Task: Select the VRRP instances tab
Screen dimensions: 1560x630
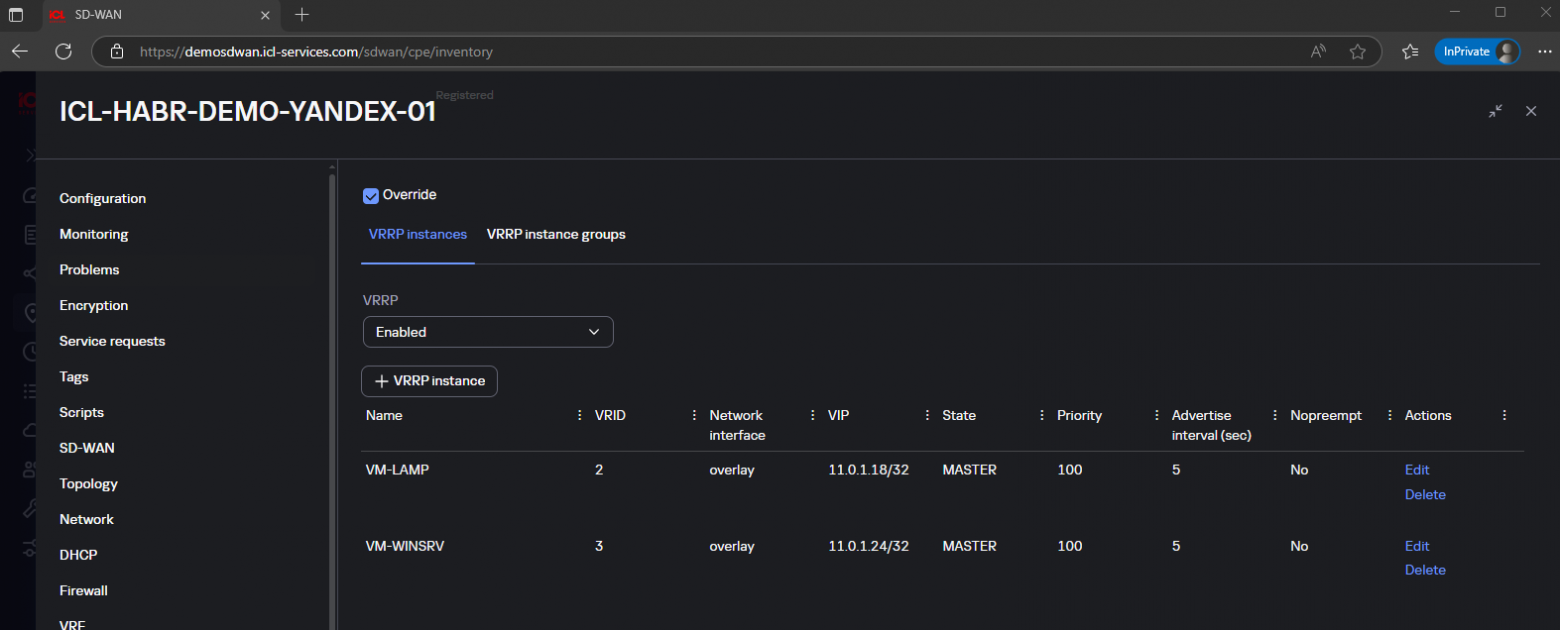Action: 417,234
